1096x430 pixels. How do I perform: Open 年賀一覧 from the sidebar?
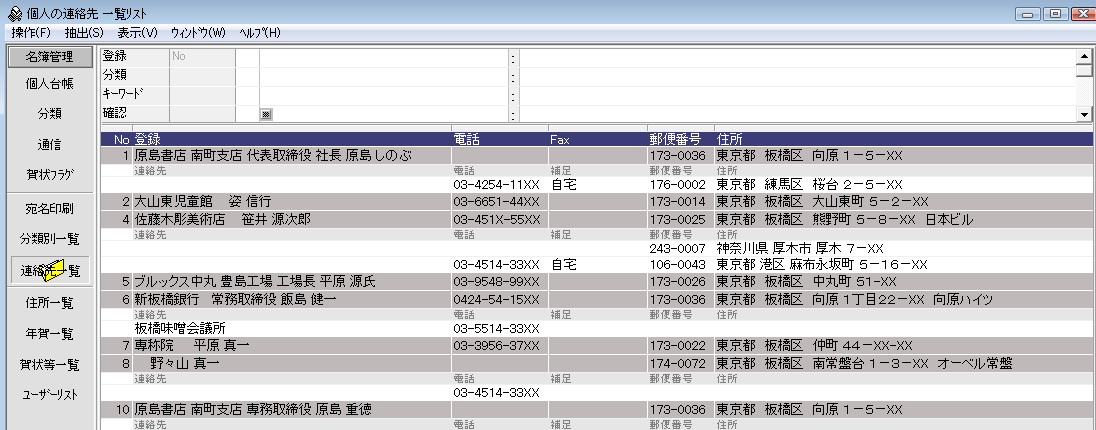coord(50,333)
